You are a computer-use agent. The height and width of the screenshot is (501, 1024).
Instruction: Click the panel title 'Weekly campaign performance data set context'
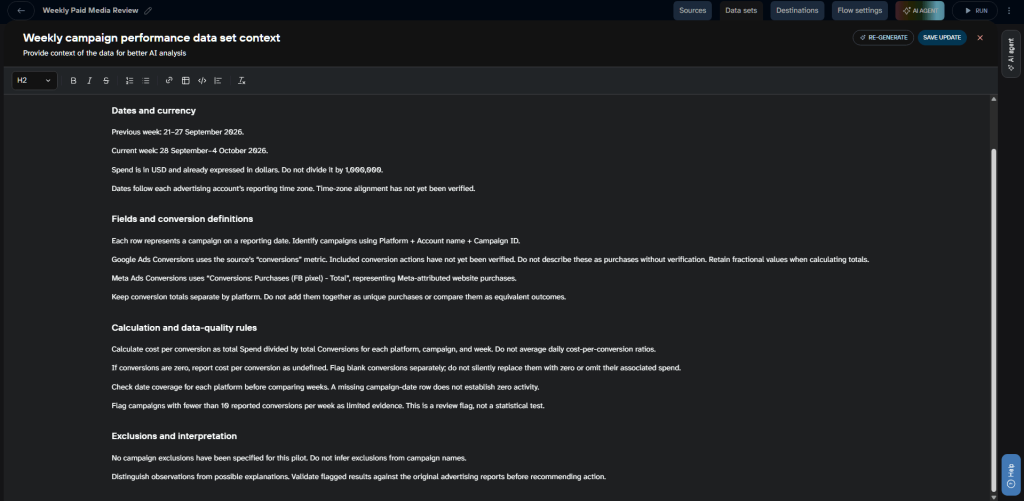pos(152,38)
